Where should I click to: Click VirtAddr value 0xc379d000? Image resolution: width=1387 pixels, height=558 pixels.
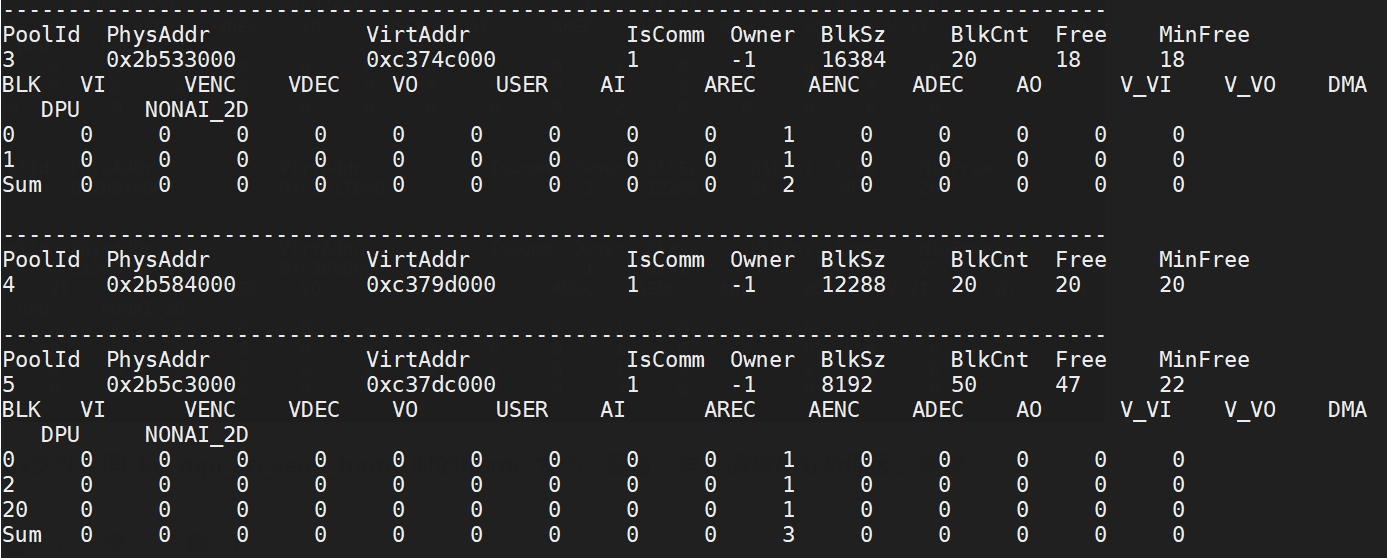431,285
